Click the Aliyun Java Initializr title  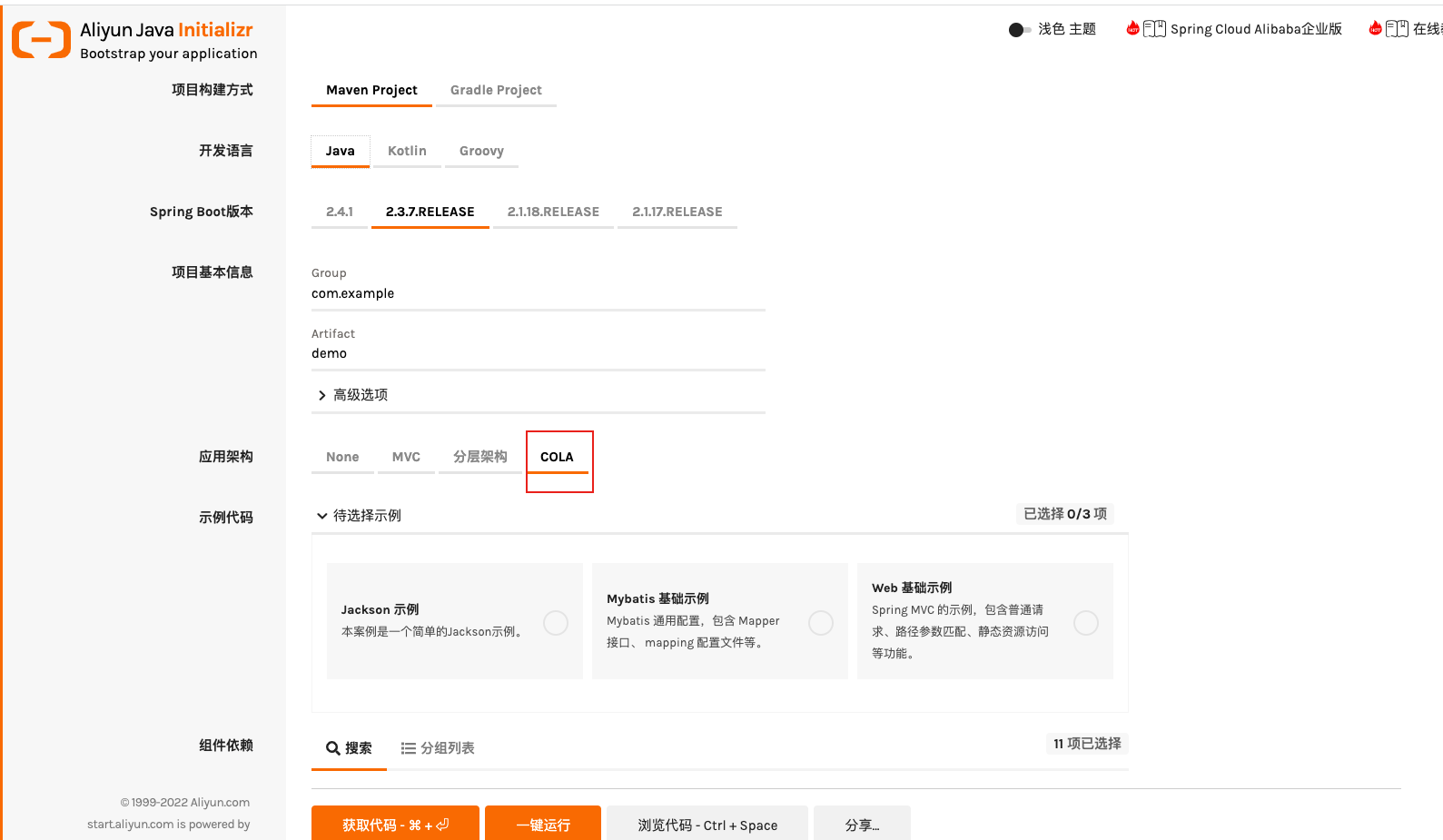click(x=166, y=30)
